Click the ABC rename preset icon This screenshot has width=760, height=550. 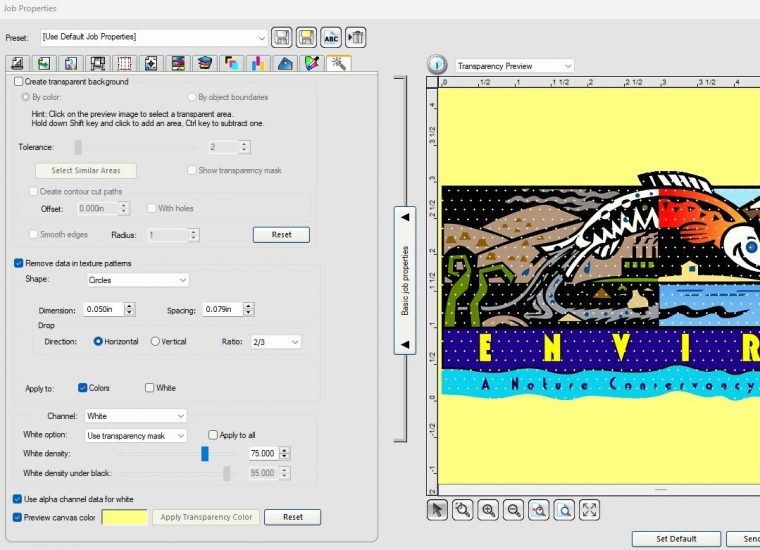tap(331, 37)
